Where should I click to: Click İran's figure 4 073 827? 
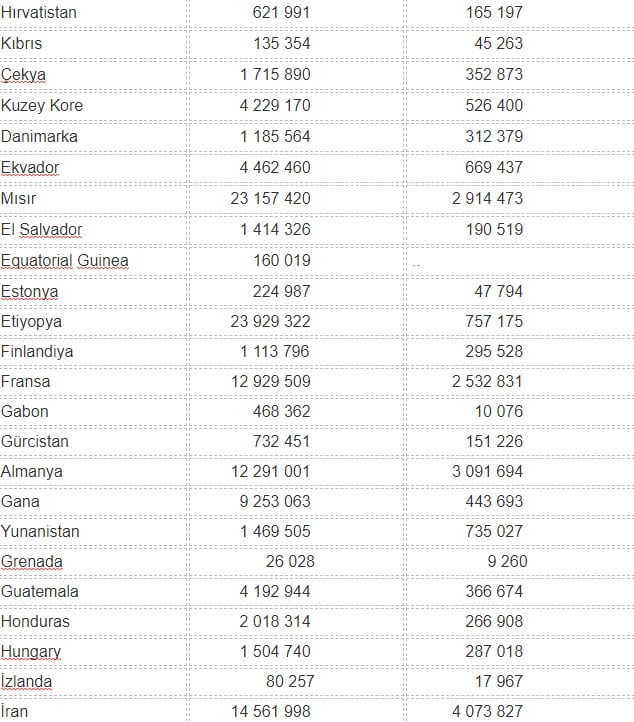pos(487,711)
